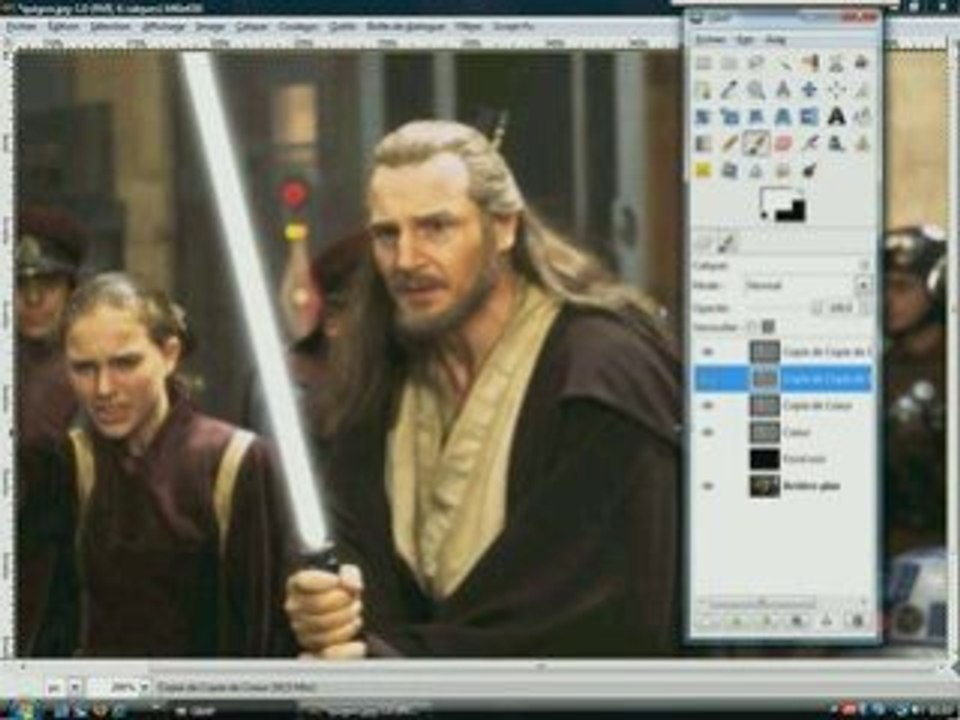Select the Rectangle Select tool
This screenshot has width=960, height=720.
(703, 63)
